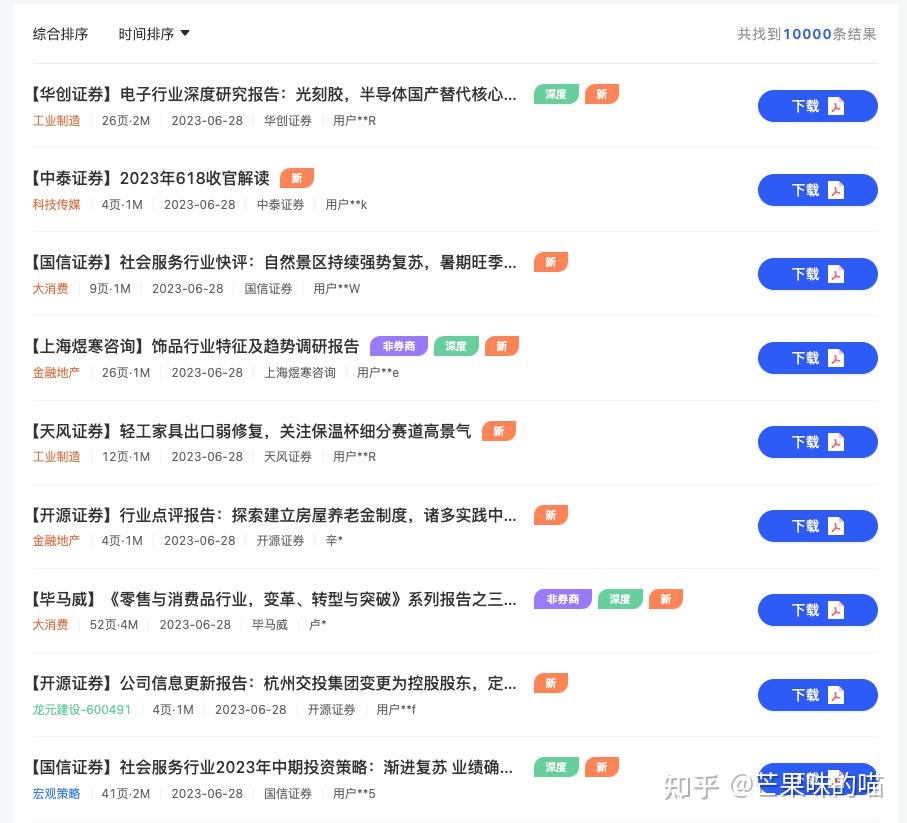907x823 pixels.
Task: Click 华创证券 source in first row metadata
Action: [287, 120]
